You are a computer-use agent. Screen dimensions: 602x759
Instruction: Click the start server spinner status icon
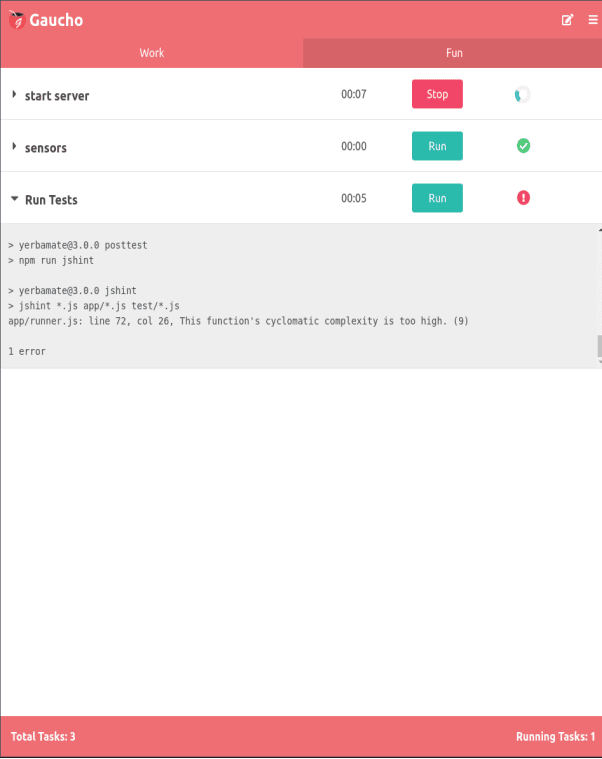[522, 94]
